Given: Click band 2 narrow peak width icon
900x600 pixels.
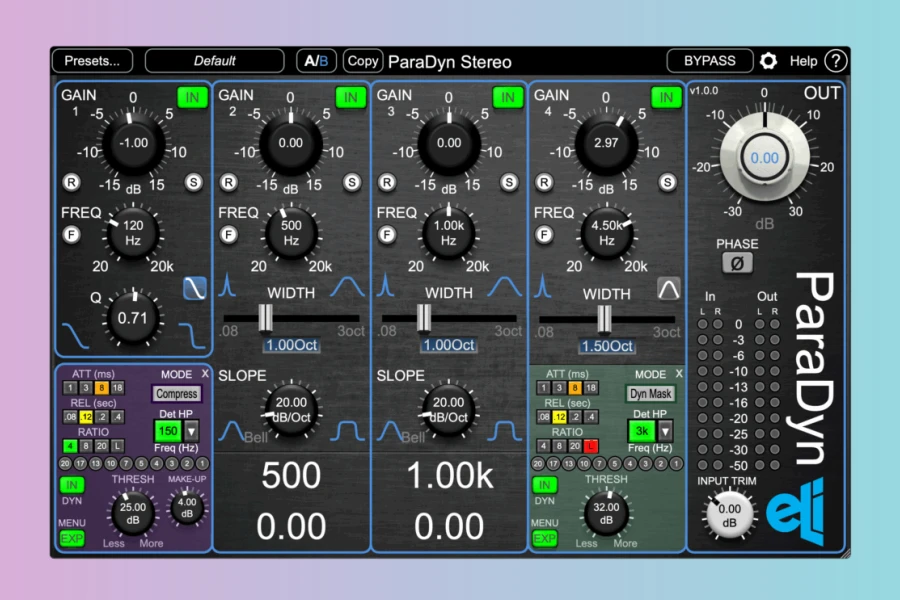Looking at the screenshot, I should [227, 285].
